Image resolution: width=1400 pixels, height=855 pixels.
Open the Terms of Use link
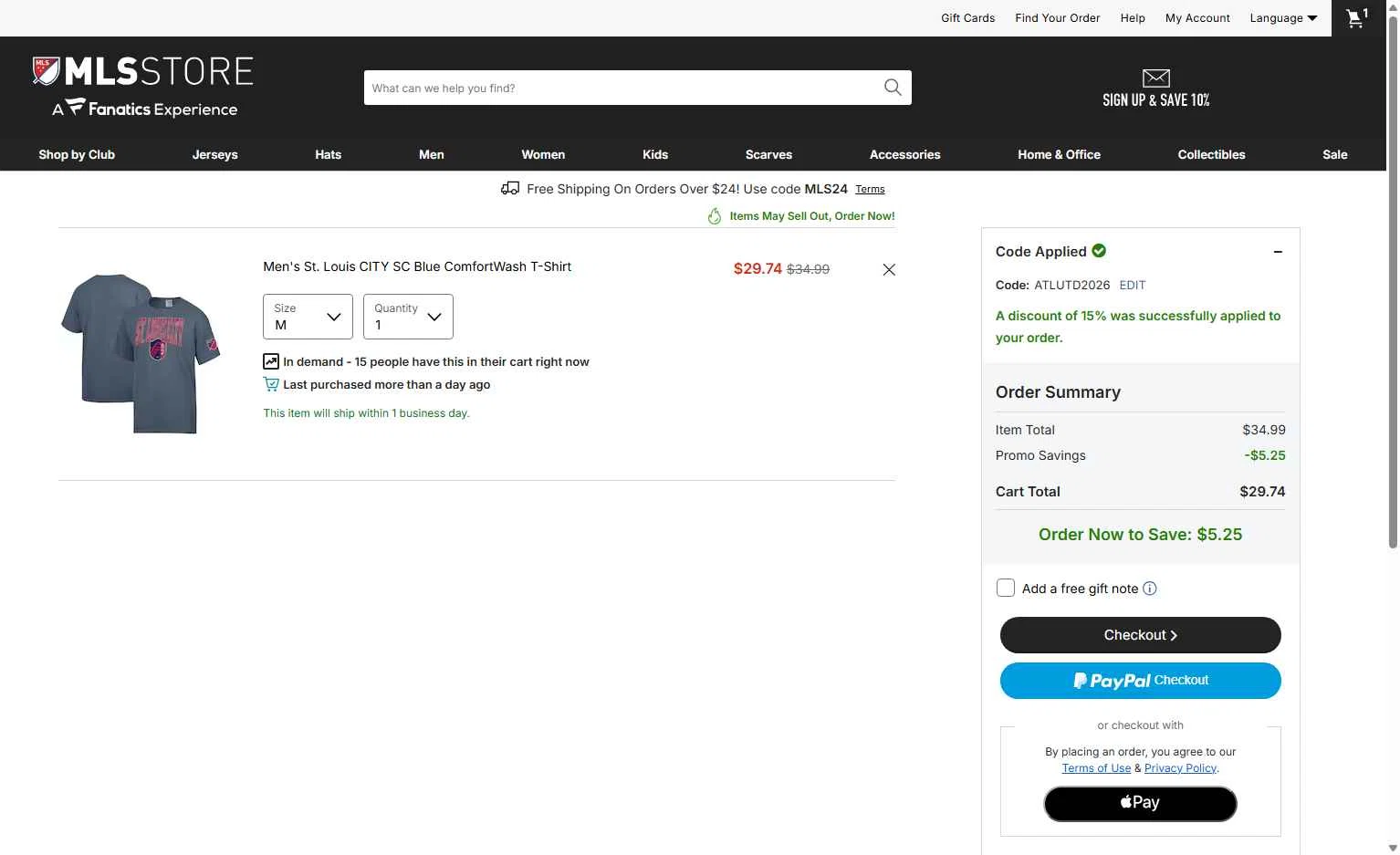(1096, 768)
